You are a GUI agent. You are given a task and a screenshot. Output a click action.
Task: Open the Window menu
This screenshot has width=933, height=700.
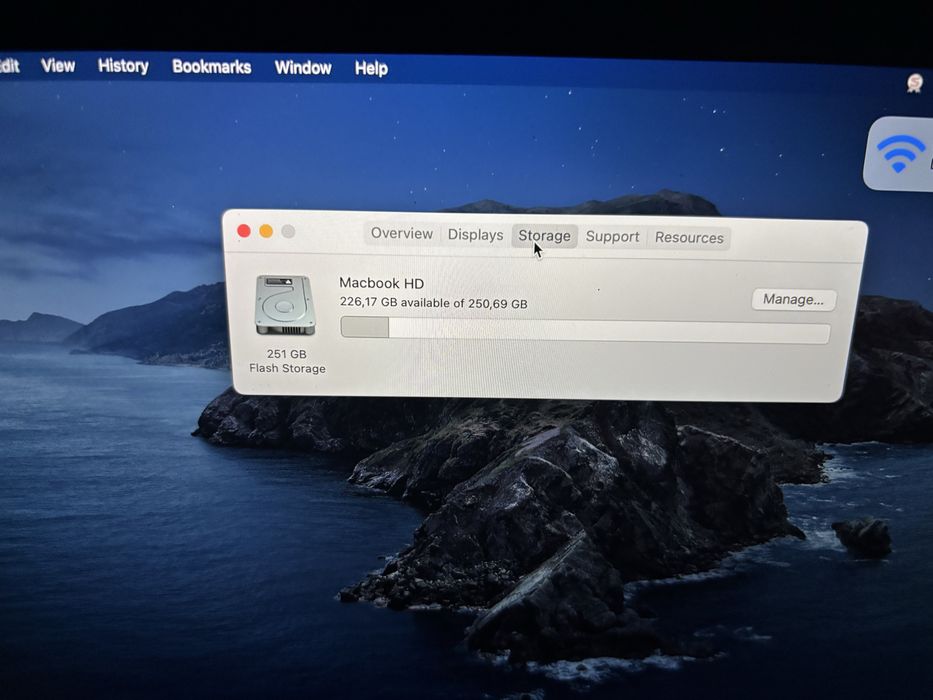pyautogui.click(x=303, y=68)
